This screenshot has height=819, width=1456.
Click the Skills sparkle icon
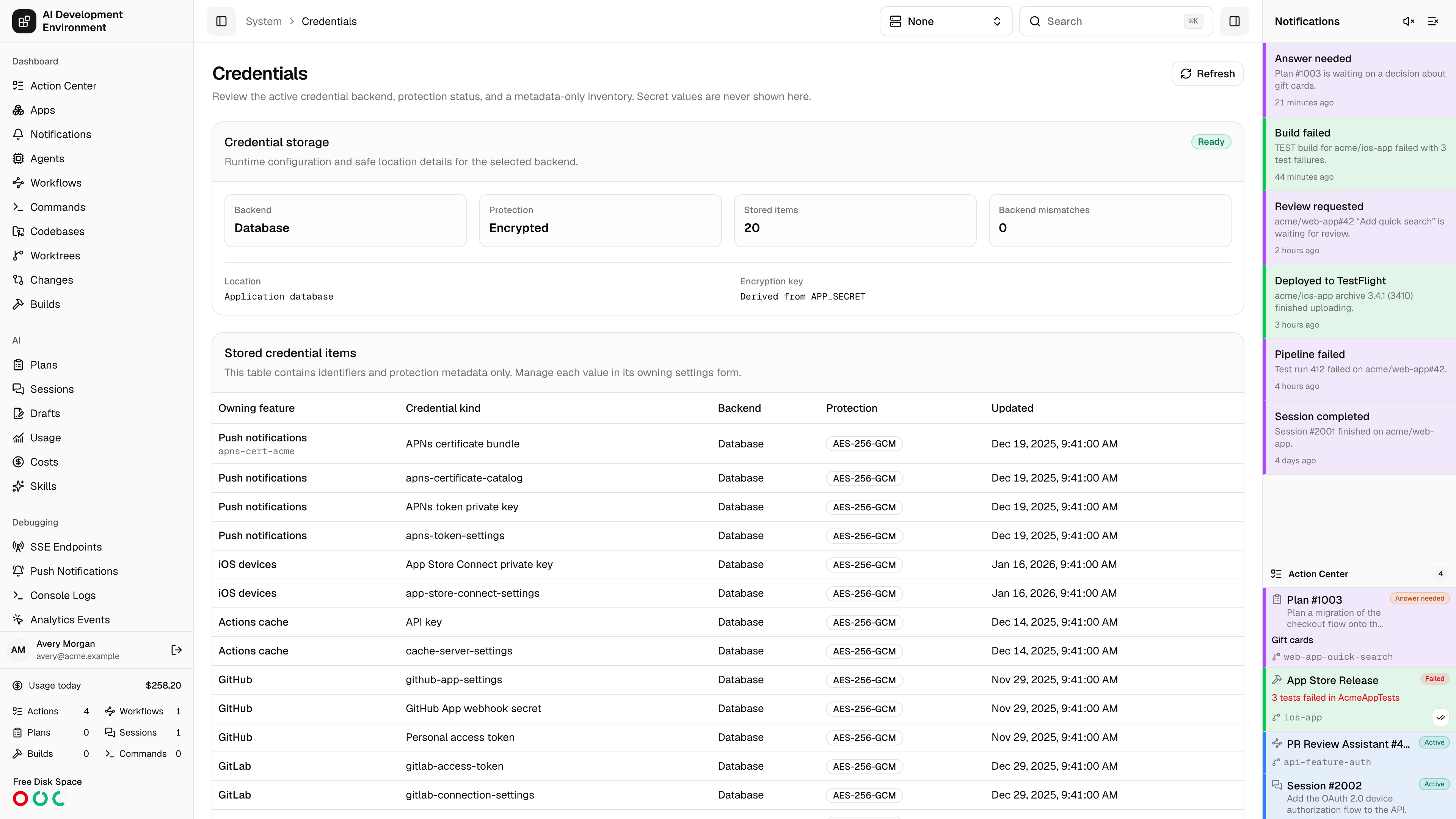(x=18, y=486)
